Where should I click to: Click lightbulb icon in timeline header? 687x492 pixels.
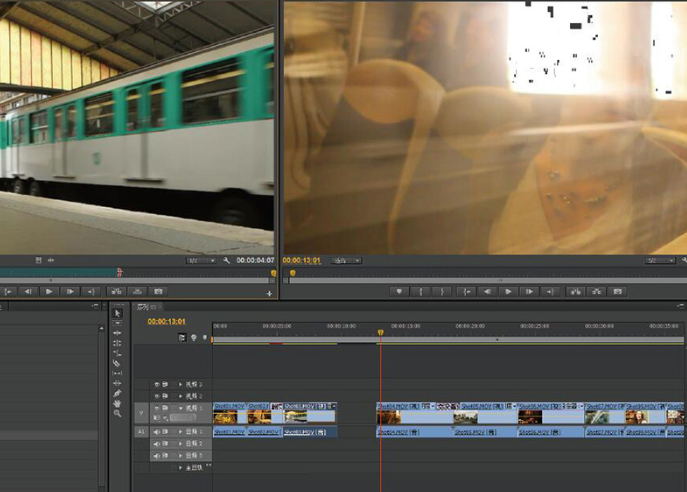click(193, 338)
